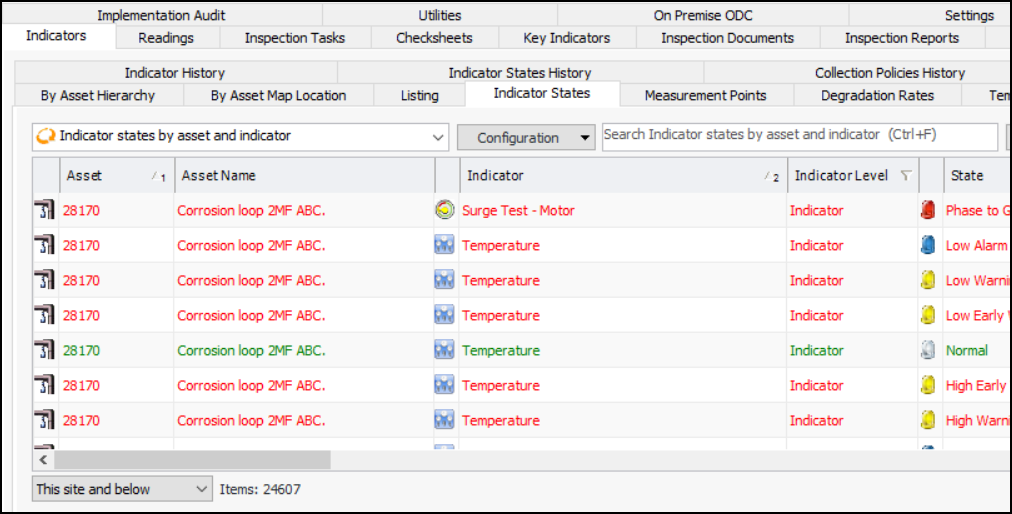Open the This site and below dropdown

point(199,489)
